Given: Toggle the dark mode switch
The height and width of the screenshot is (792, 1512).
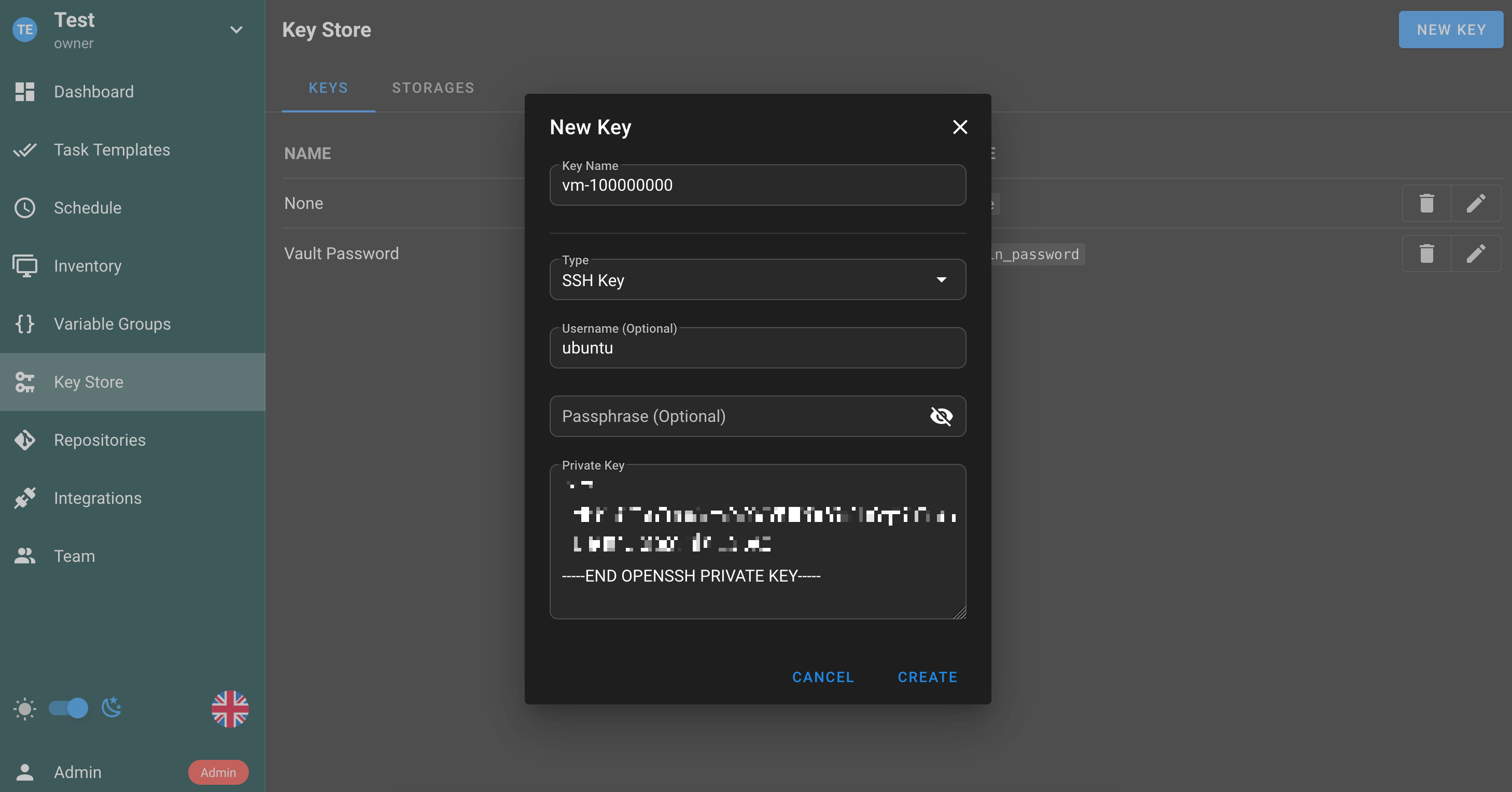Looking at the screenshot, I should 68,708.
